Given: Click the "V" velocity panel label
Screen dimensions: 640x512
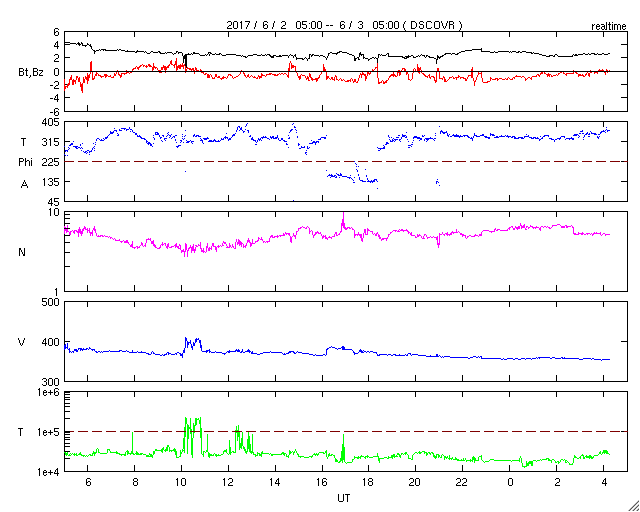Looking at the screenshot, I should [x=22, y=342].
